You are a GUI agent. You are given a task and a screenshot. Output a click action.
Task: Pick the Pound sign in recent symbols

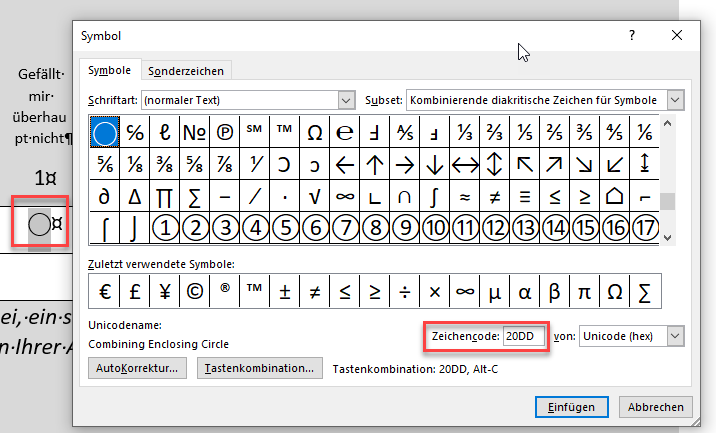click(x=135, y=291)
